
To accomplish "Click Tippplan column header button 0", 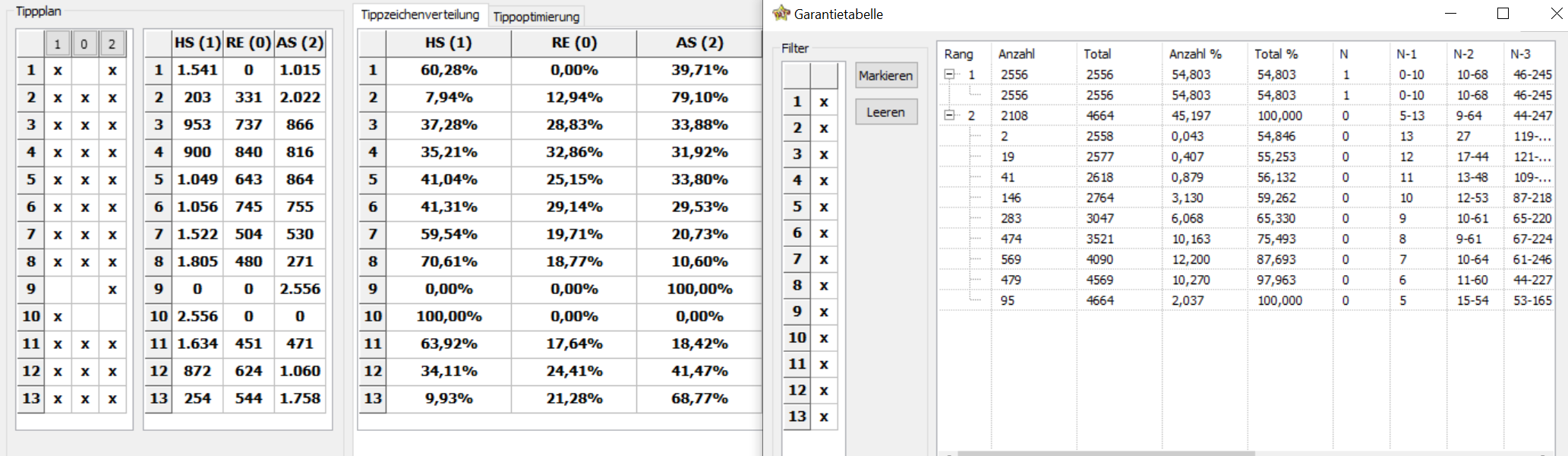I will (x=84, y=44).
